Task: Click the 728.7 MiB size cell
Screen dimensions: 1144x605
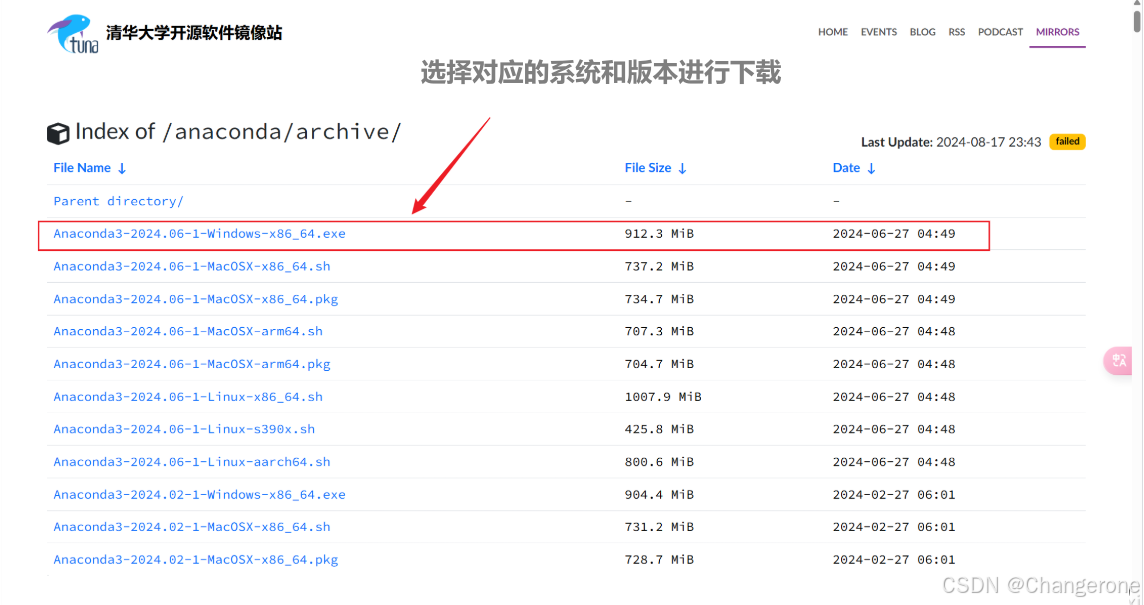Action: 659,560
